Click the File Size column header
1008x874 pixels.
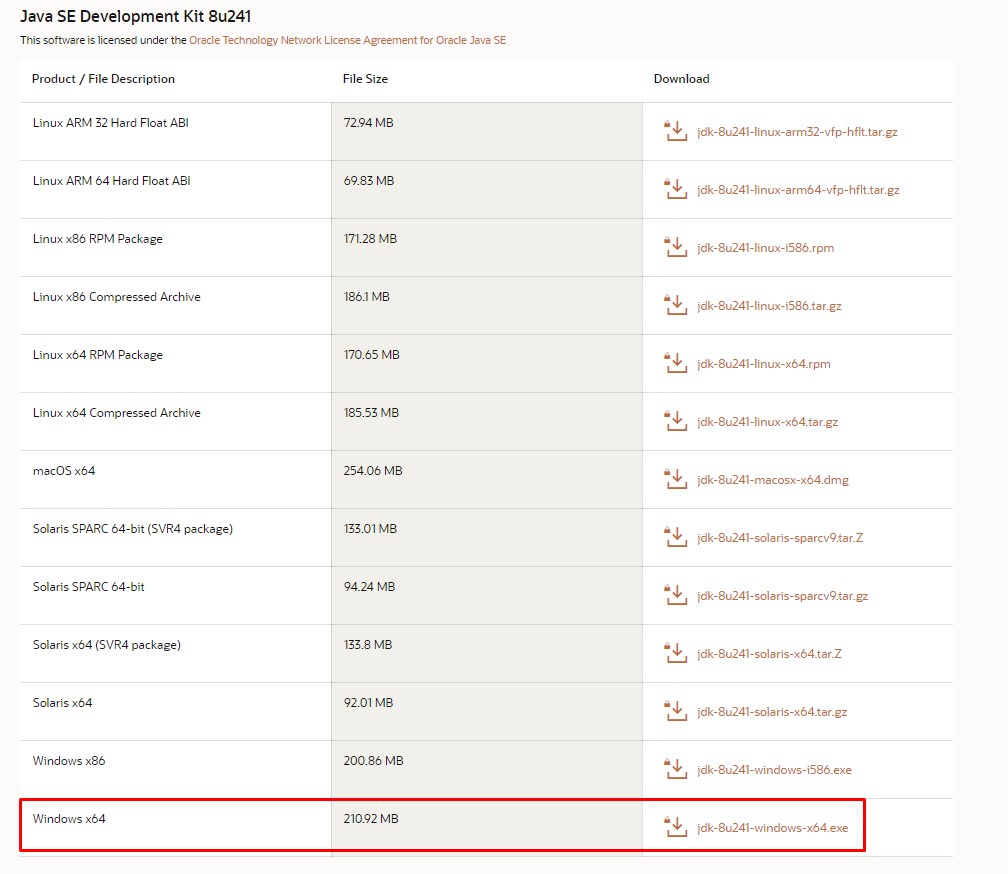coord(365,78)
